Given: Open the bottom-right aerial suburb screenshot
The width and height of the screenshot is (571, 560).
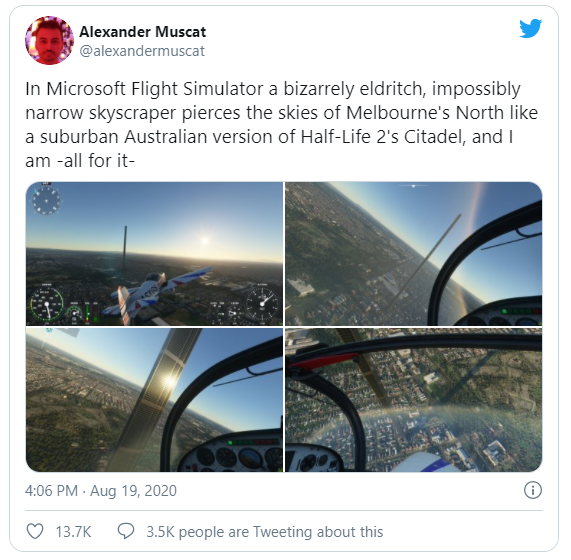Looking at the screenshot, I should tap(414, 400).
